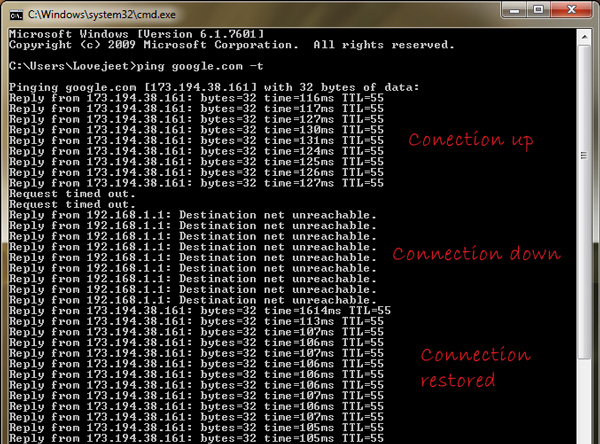Viewport: 600px width, 444px height.
Task: Minimize the cmd.exe window
Action: pyautogui.click(x=515, y=10)
